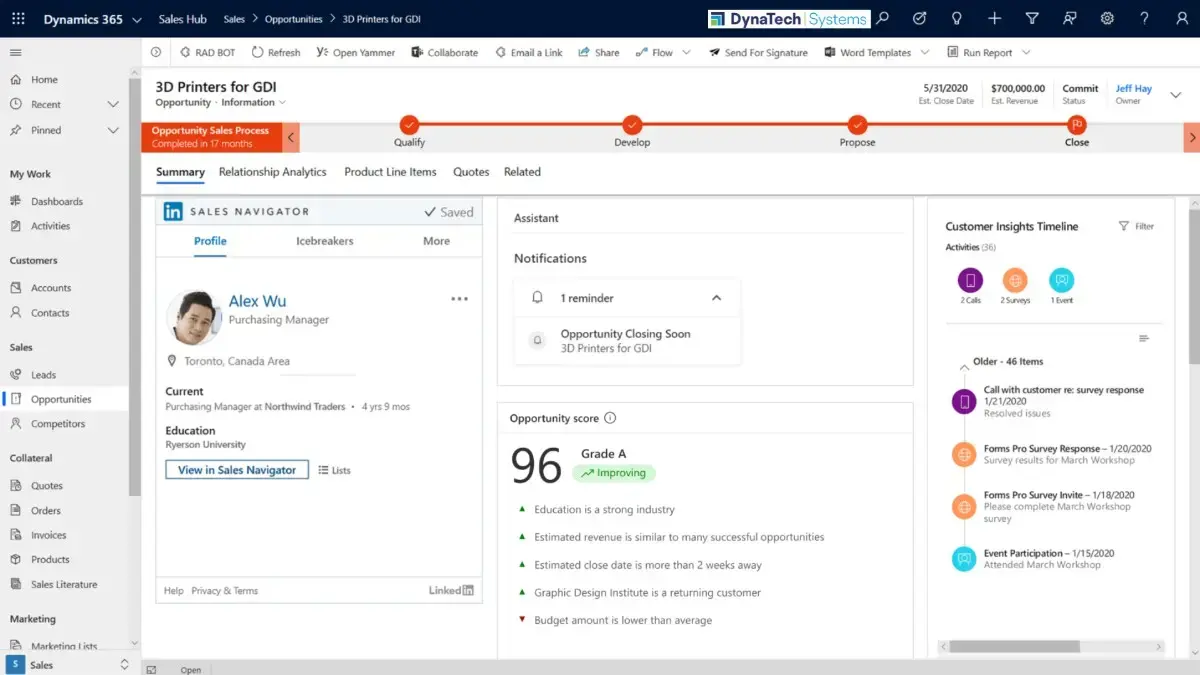The height and width of the screenshot is (675, 1200).
Task: Open the timeline Filter button
Action: [1136, 227]
